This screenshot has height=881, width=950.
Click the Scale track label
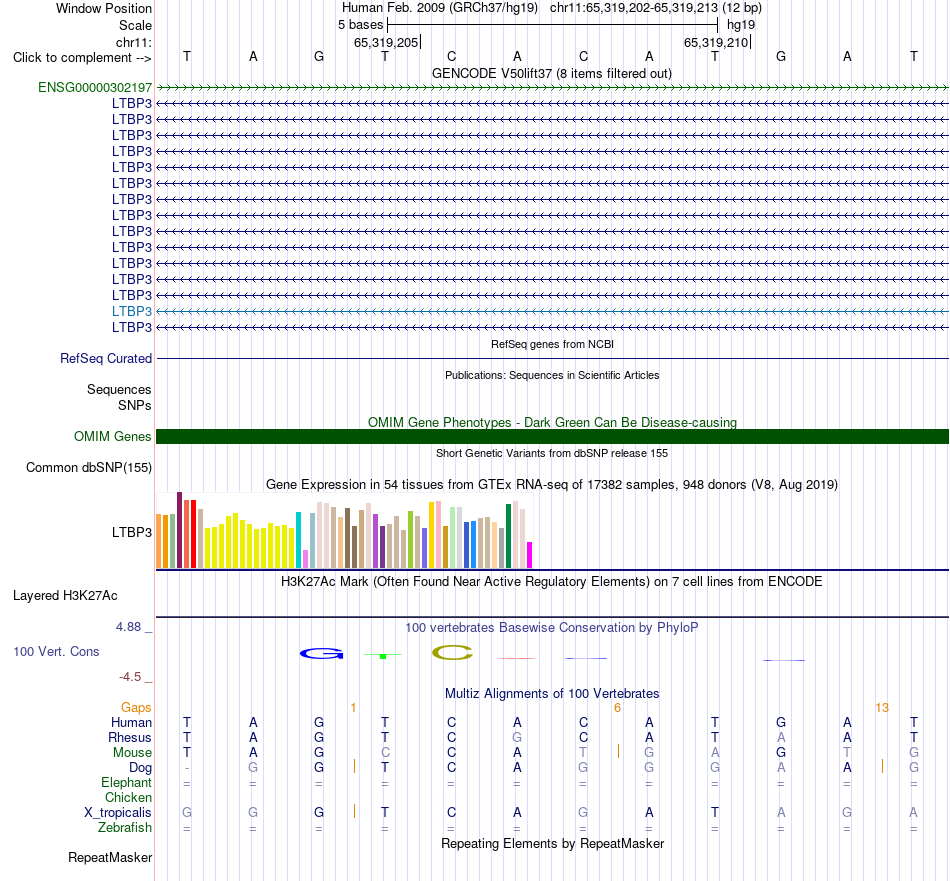click(135, 25)
